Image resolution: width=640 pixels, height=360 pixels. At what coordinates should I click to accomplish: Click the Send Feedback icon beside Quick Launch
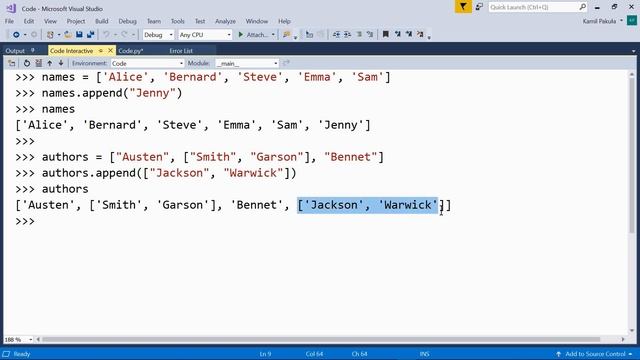pyautogui.click(x=479, y=7)
